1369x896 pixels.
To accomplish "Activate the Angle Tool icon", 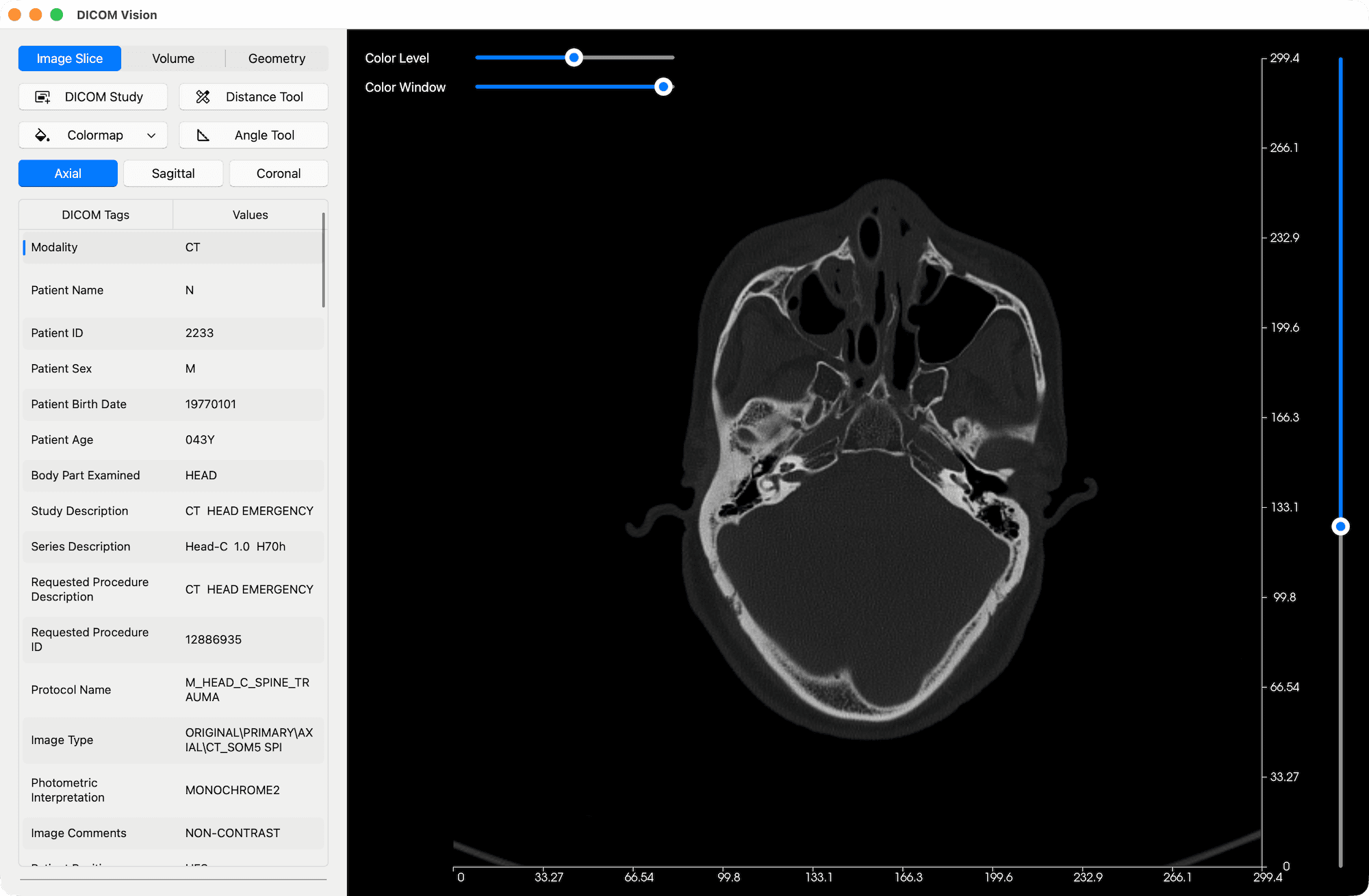I will point(203,135).
